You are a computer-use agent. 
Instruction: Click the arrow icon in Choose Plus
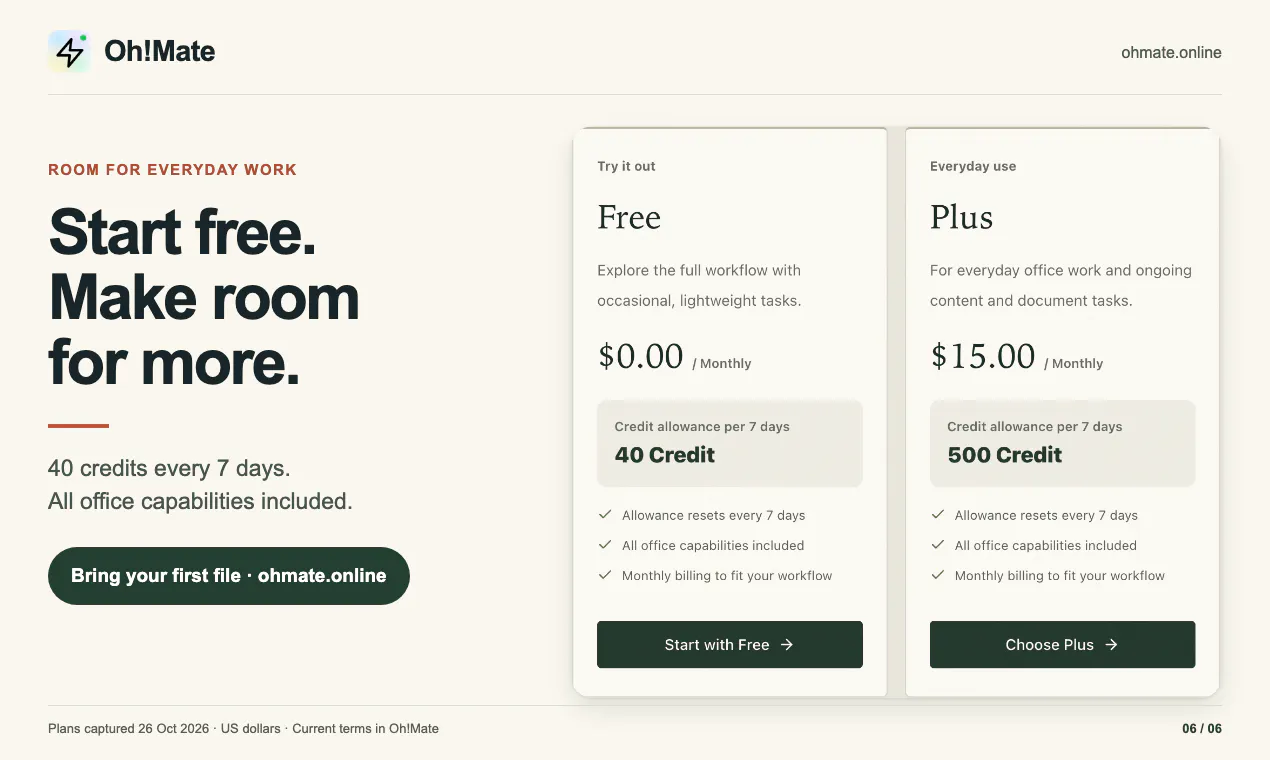(1111, 645)
